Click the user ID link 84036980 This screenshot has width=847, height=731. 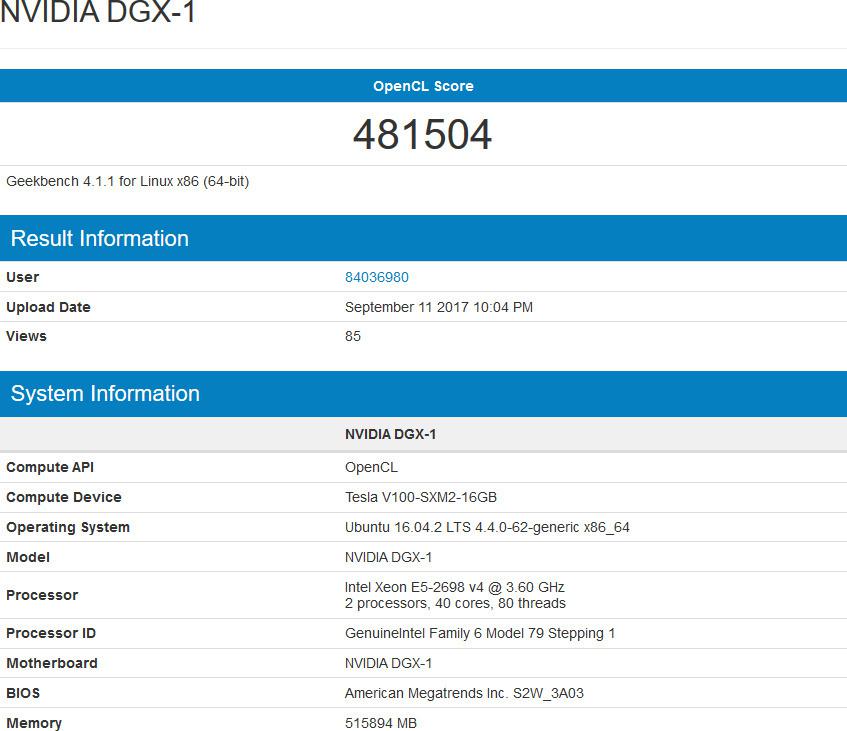[x=376, y=277]
